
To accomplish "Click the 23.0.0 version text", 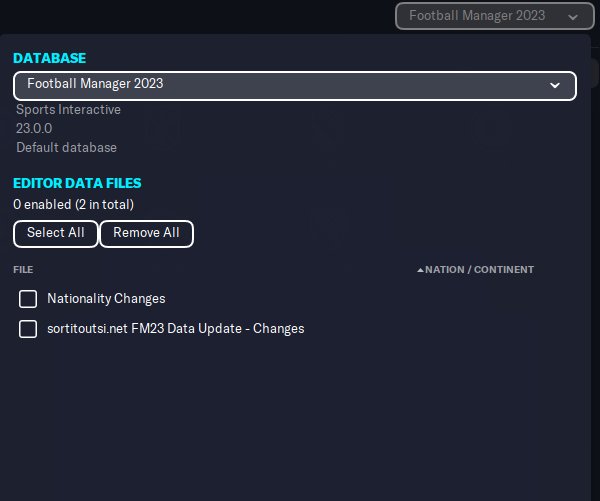I will pos(34,128).
